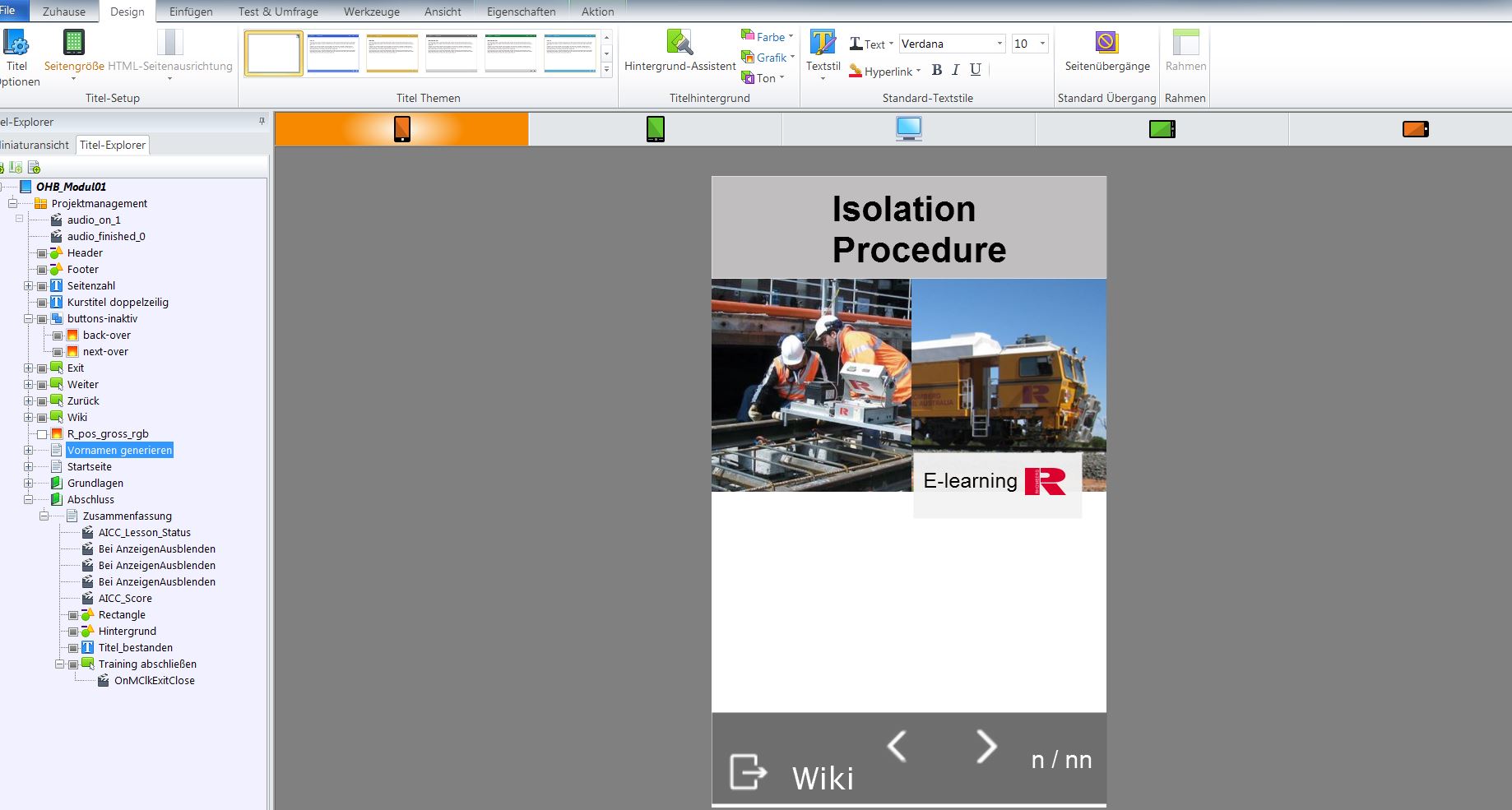Open the Test & Umfrage tab
The image size is (1512, 810).
click(x=278, y=12)
